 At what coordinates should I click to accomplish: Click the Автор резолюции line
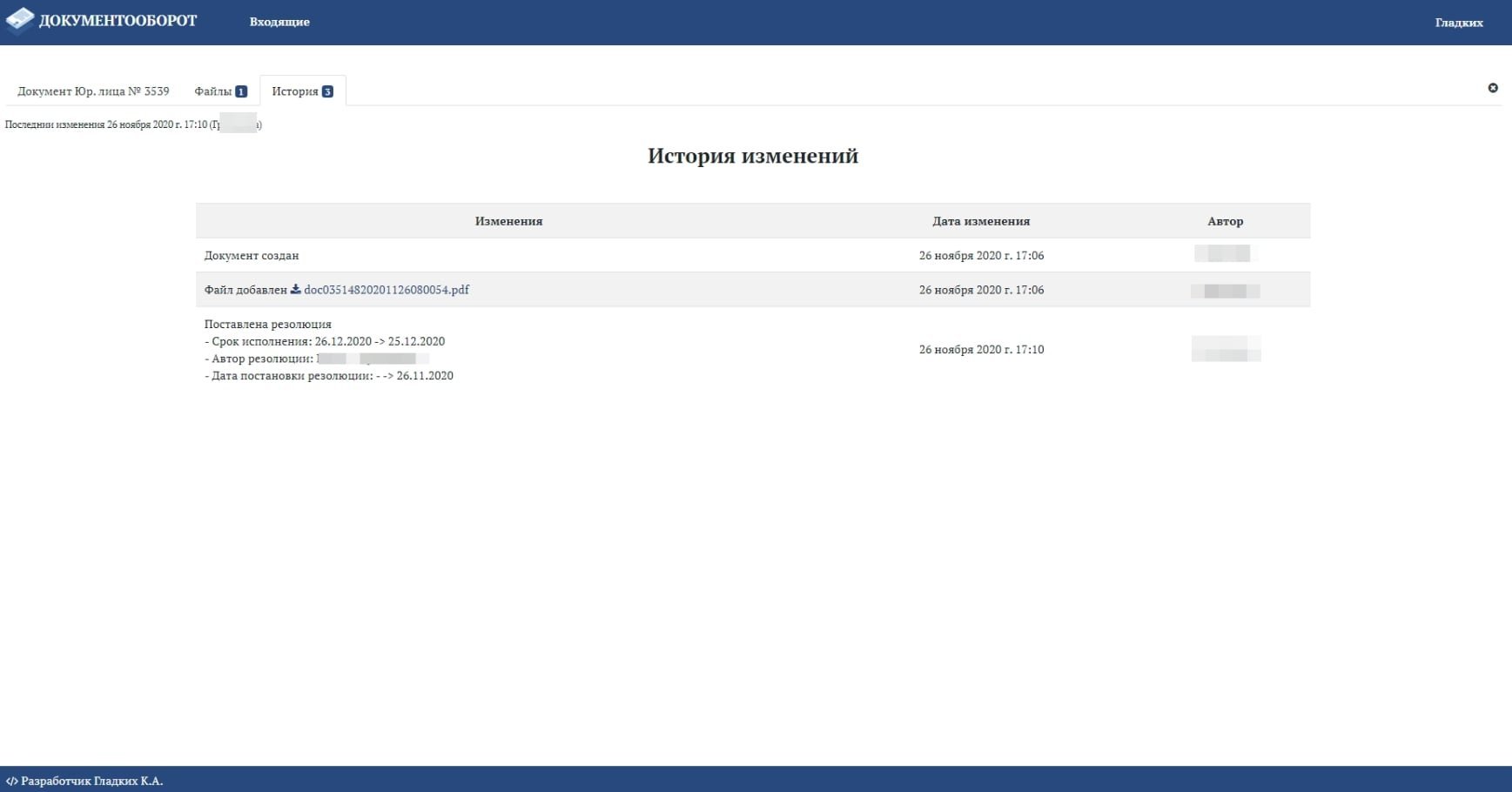(x=317, y=359)
